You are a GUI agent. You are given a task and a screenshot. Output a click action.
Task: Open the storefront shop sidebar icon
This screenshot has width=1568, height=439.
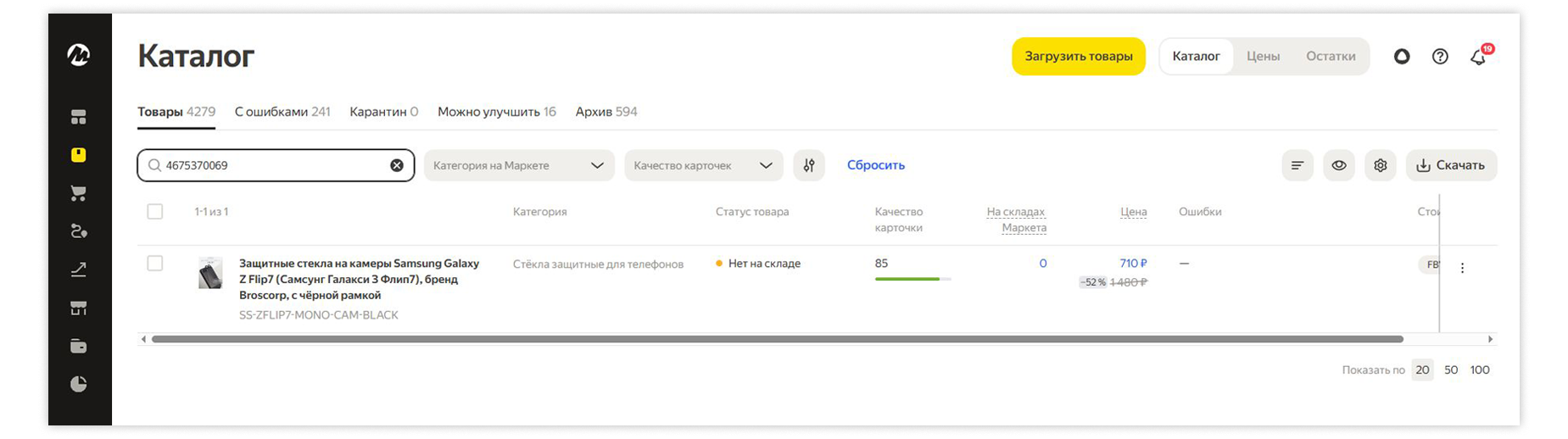tap(79, 308)
